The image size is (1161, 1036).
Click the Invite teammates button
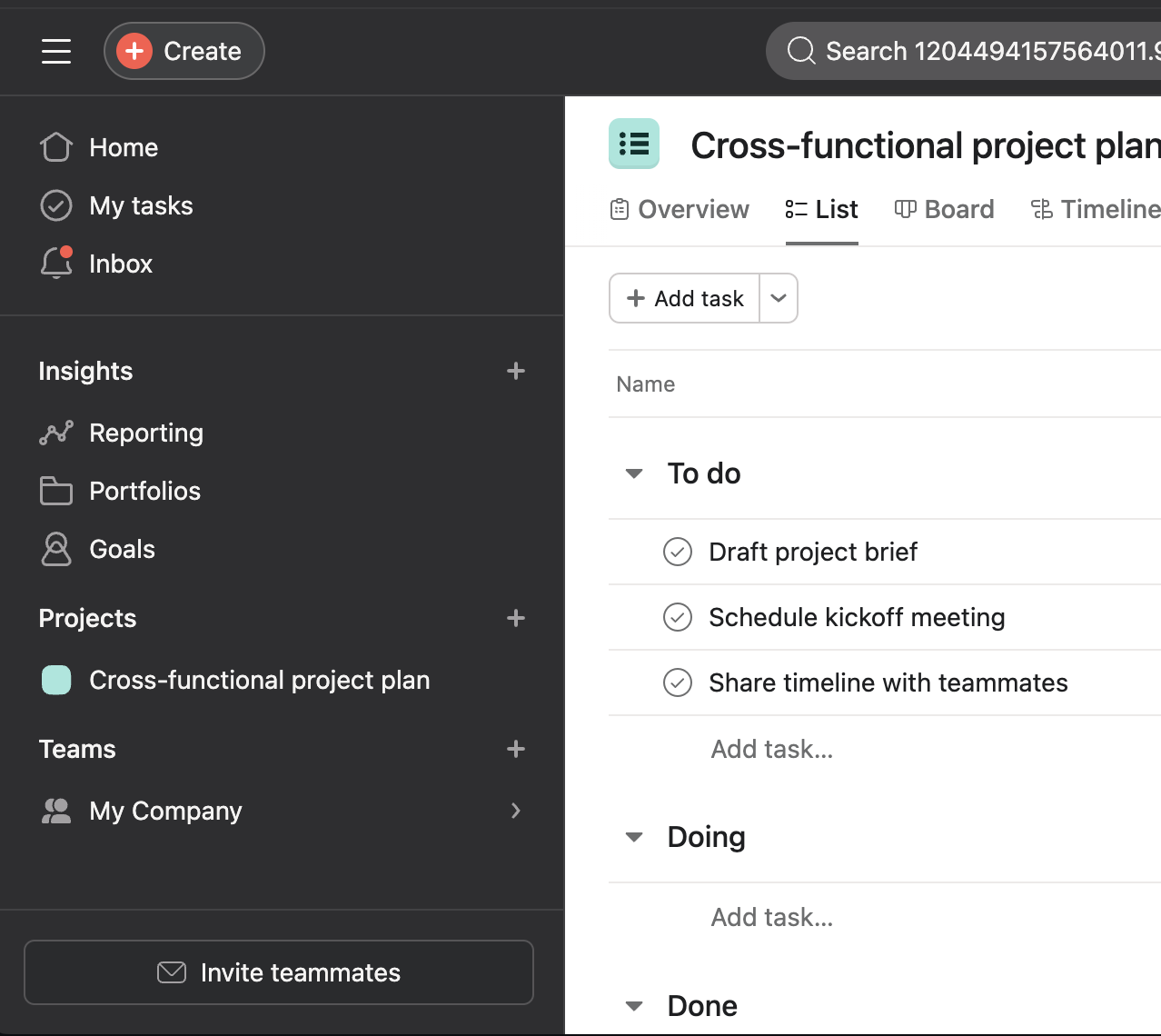coord(279,972)
